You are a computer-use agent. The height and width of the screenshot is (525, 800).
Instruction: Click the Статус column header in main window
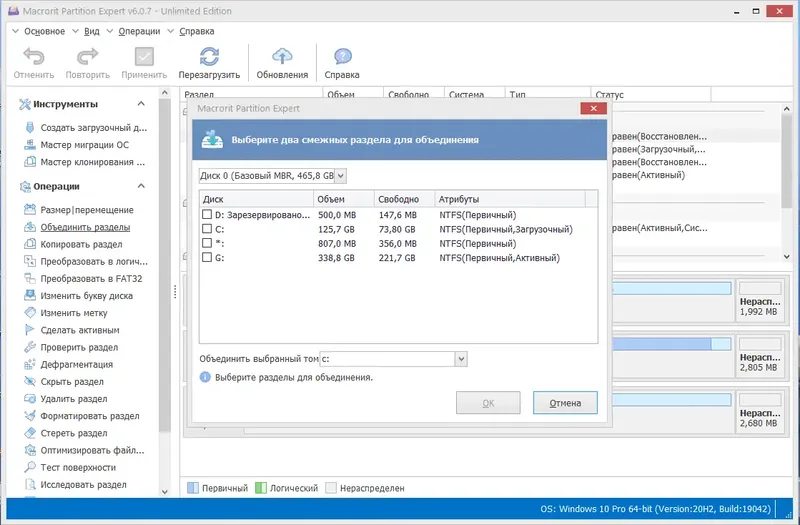(651, 94)
